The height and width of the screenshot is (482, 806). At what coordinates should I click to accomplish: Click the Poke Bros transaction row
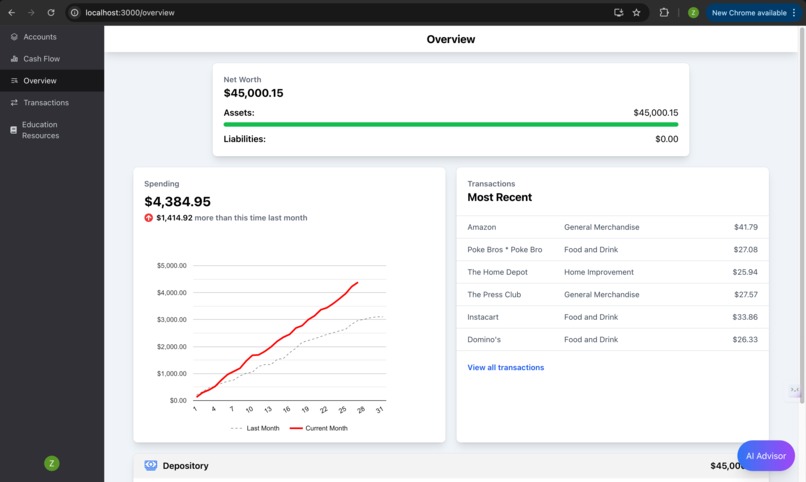tap(612, 250)
